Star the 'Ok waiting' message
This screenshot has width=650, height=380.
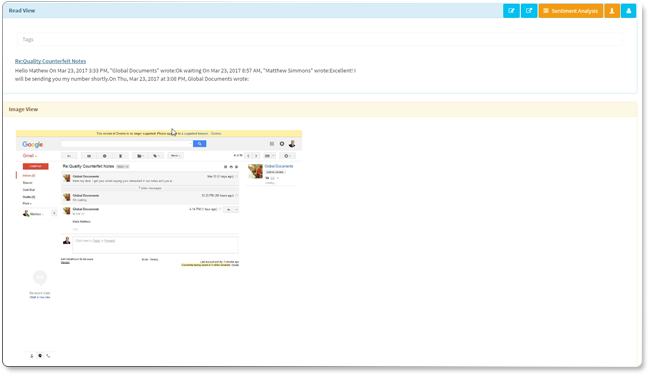[x=237, y=196]
